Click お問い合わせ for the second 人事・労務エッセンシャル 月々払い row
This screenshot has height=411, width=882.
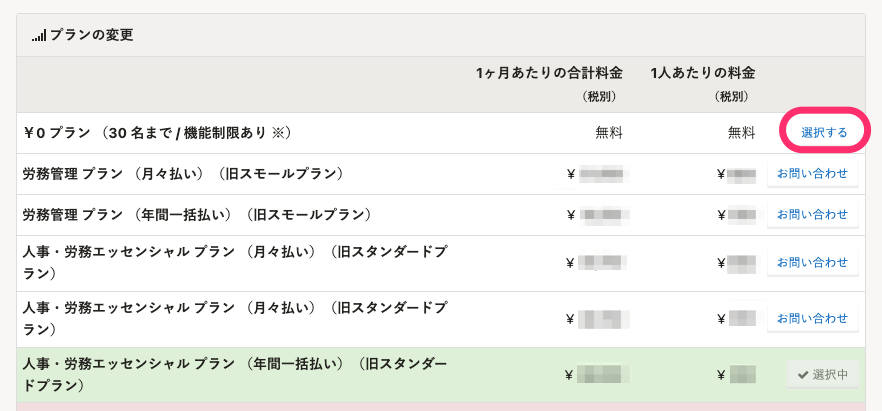(x=813, y=319)
